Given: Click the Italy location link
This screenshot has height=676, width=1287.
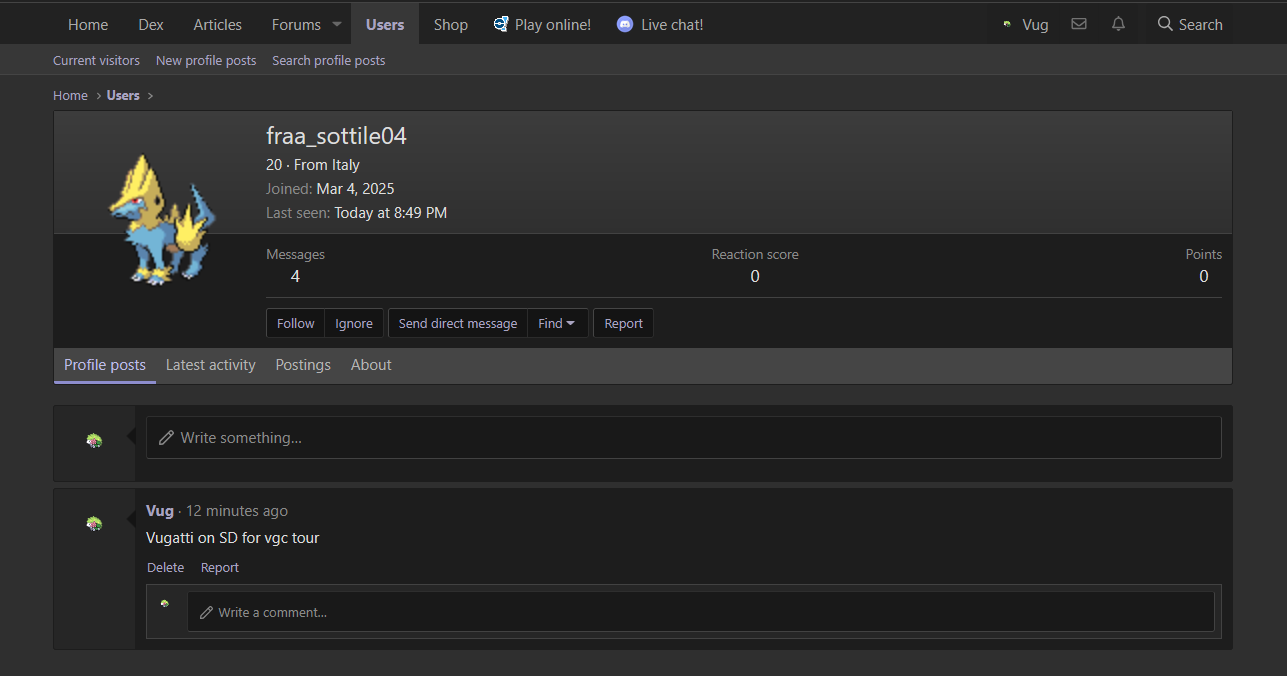Looking at the screenshot, I should 346,164.
